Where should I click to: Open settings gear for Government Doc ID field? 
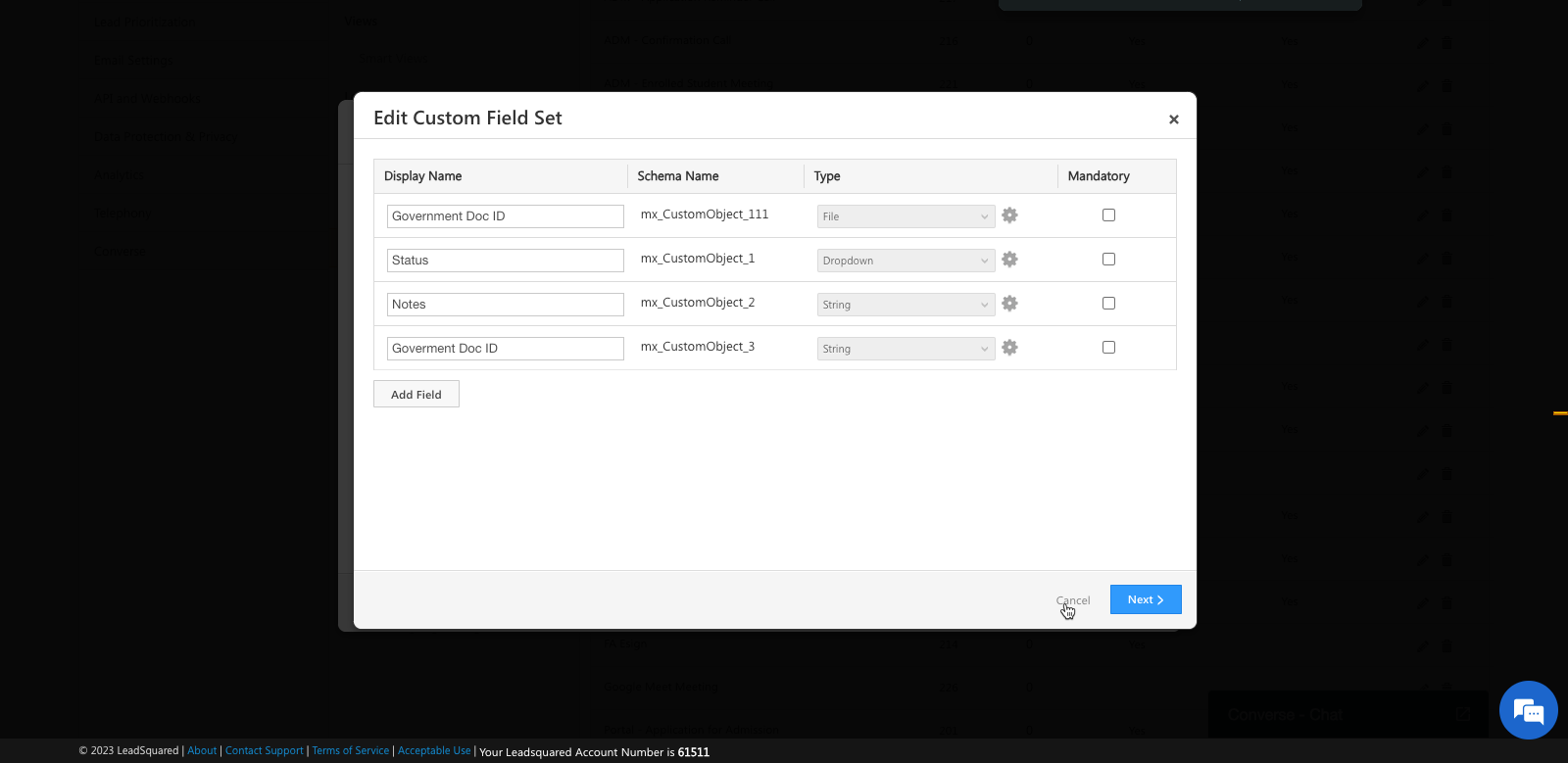pos(1009,215)
